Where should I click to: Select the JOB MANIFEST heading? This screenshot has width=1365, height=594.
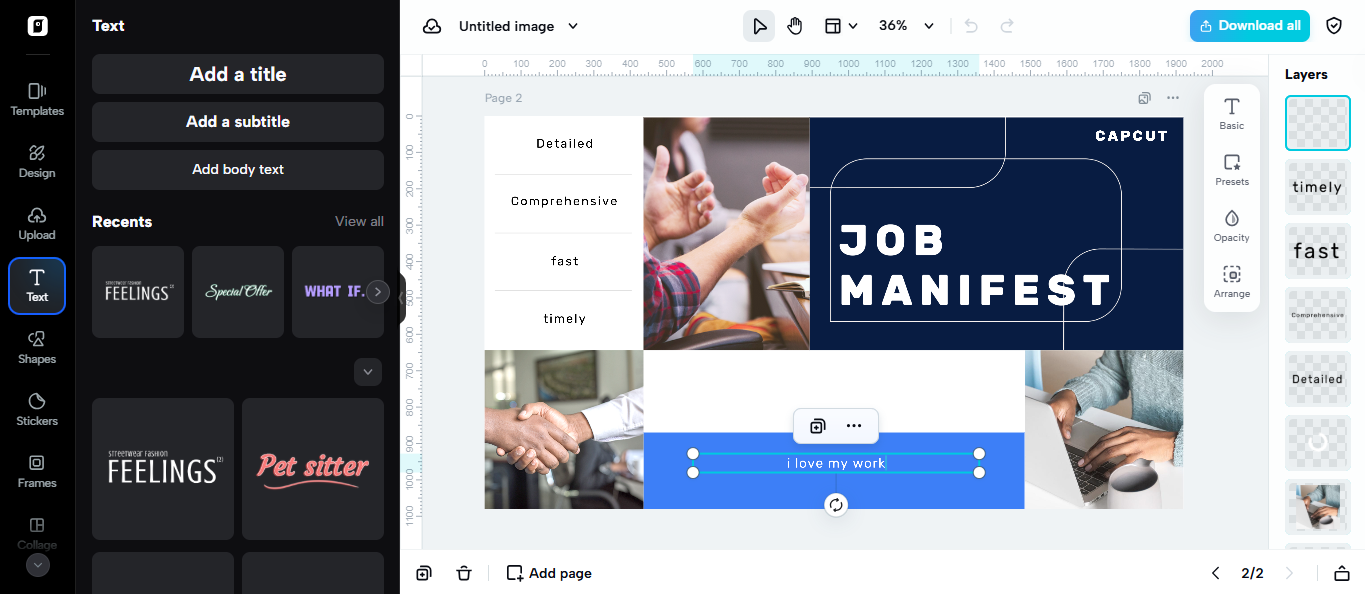pyautogui.click(x=975, y=266)
